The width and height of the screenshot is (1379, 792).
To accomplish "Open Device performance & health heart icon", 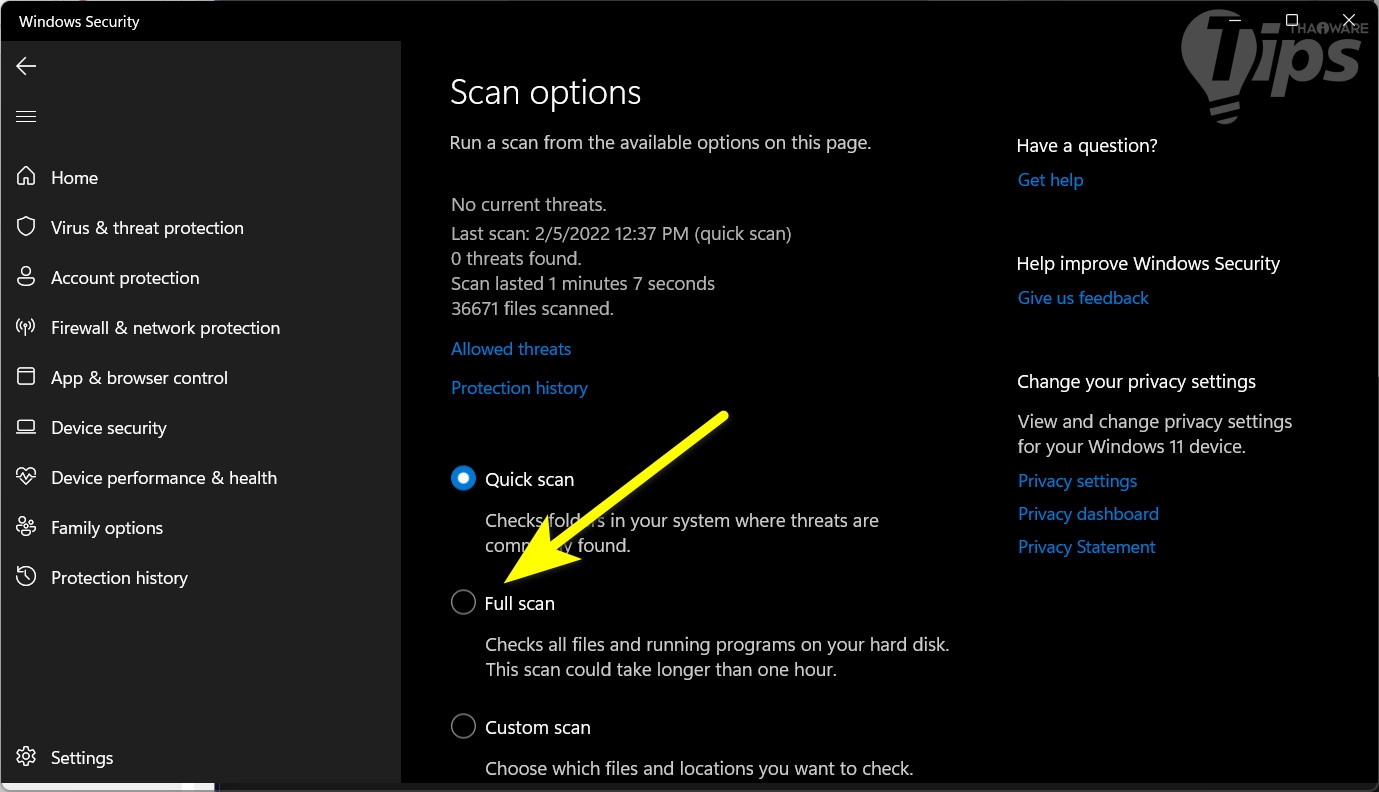I will [x=27, y=477].
